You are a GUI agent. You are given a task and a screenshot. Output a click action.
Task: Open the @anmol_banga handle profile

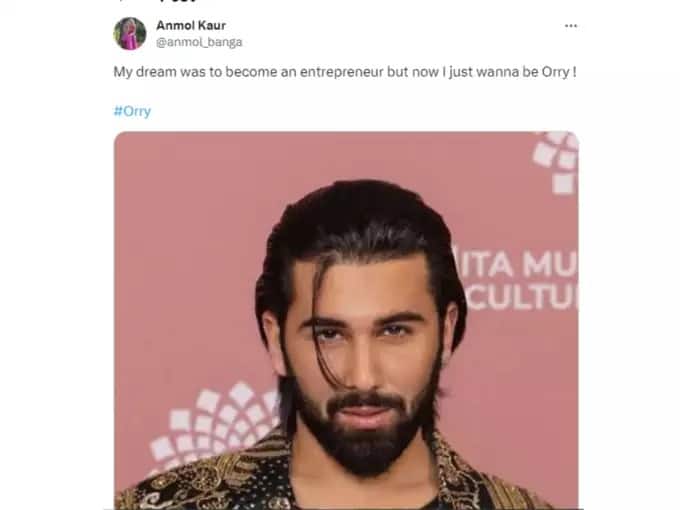199,42
